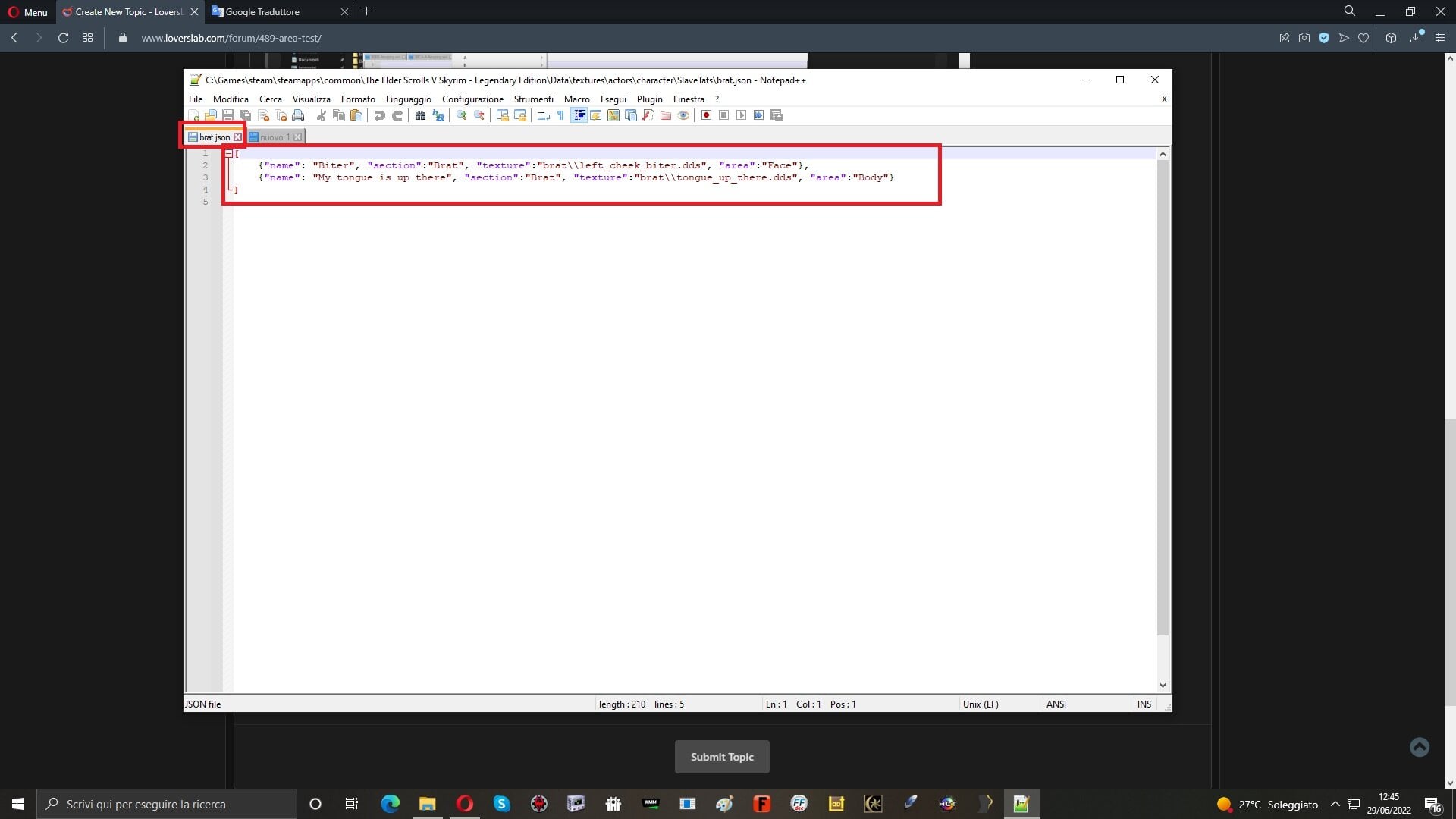1456x819 pixels.
Task: Click Start Recording macro red dot
Action: pyautogui.click(x=706, y=115)
